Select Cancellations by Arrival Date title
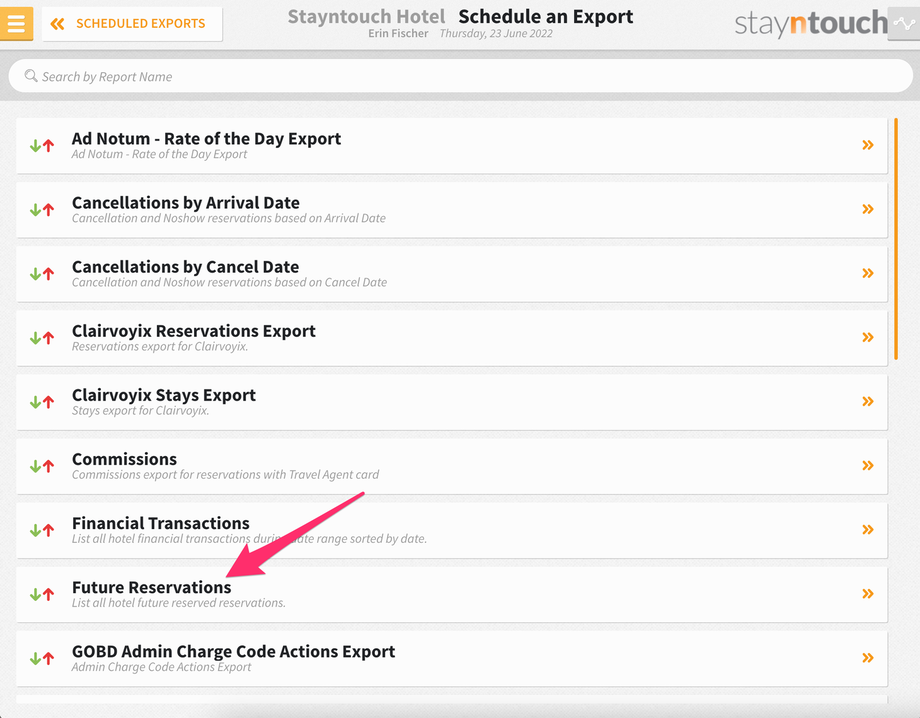 point(185,202)
